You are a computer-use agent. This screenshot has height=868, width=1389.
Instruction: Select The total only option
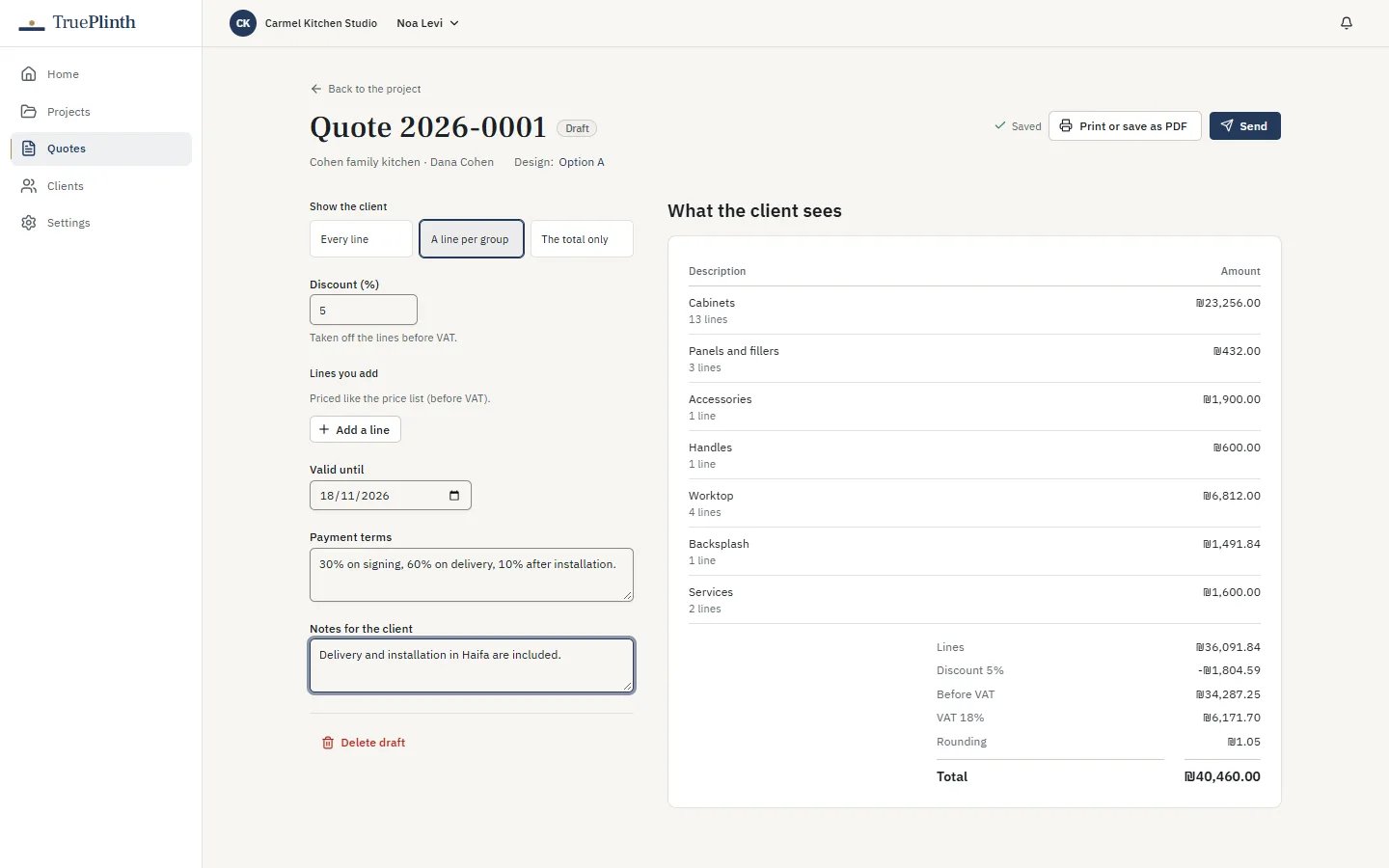[582, 239]
